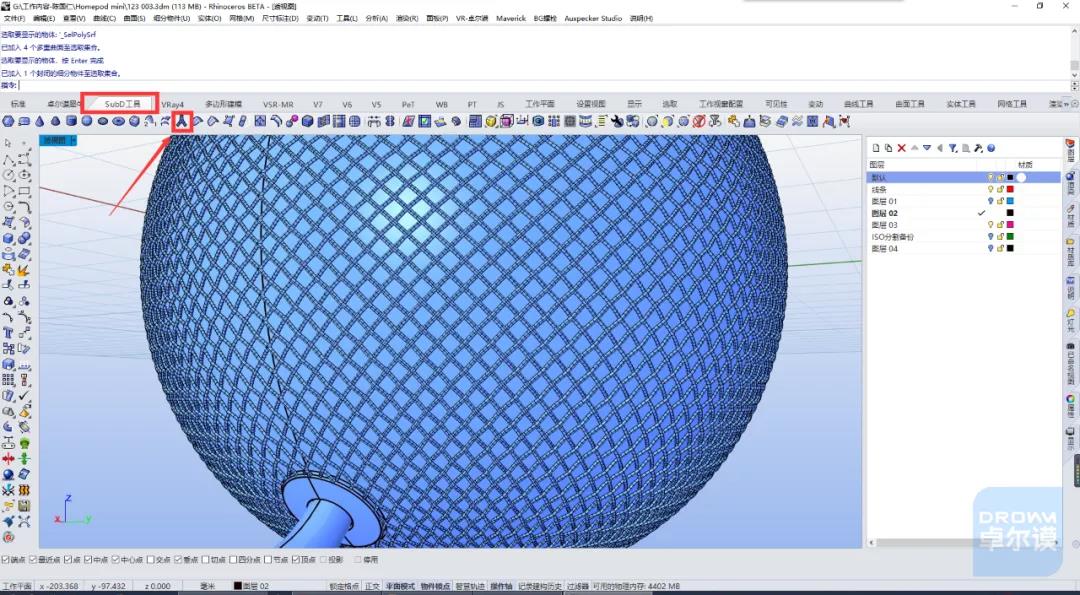Toggle visibility bulb of 图层 04

click(990, 249)
